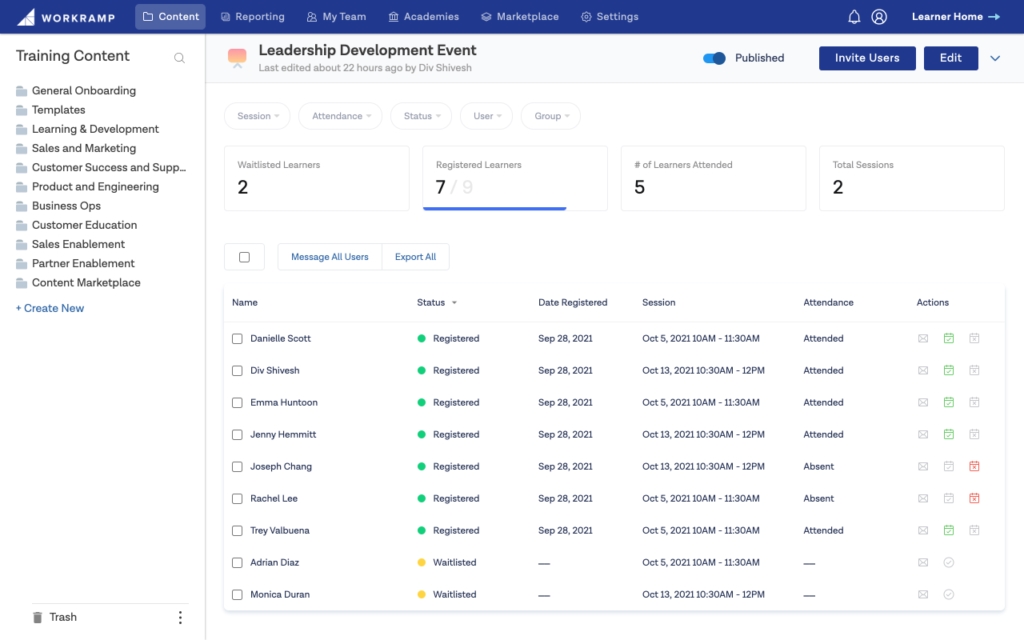Image resolution: width=1024 pixels, height=640 pixels.
Task: Select Div Shivesh row checkbox
Action: 237,371
